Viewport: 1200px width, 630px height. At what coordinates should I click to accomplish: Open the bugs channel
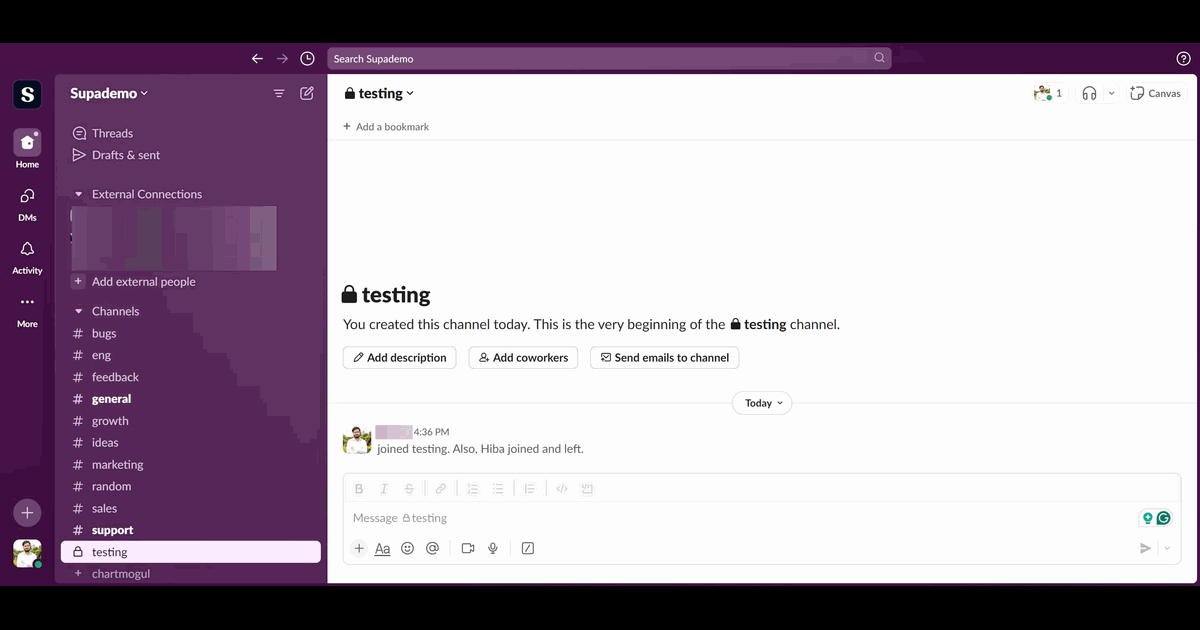click(190, 333)
